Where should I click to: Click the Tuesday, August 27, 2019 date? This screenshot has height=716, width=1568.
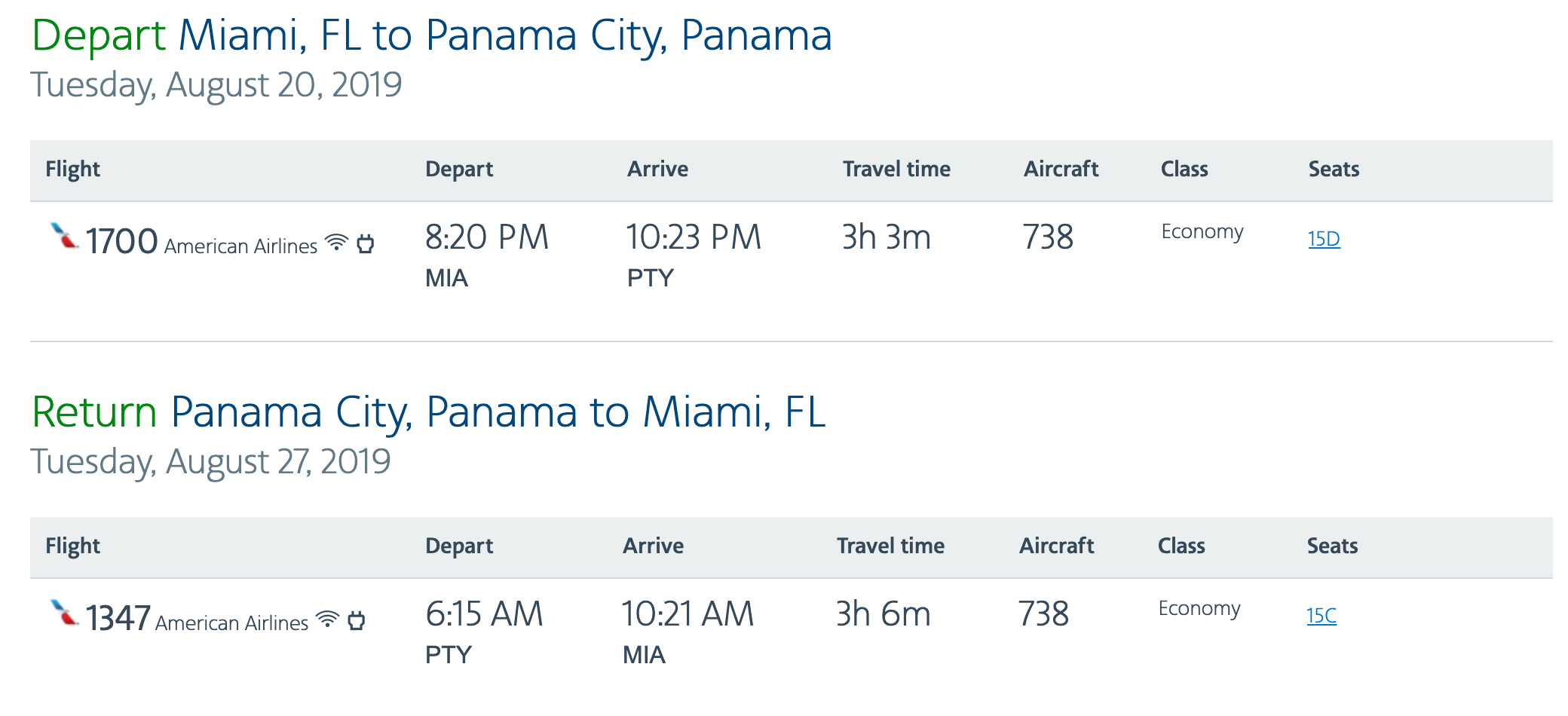pos(210,461)
